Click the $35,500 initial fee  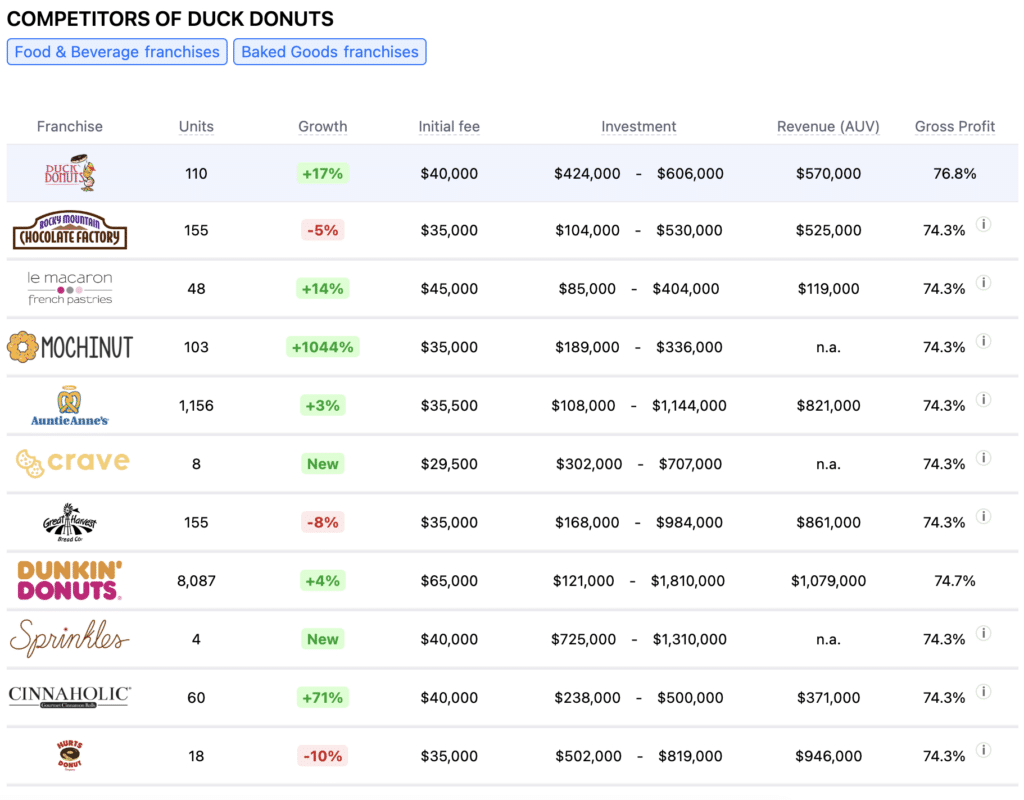(449, 406)
